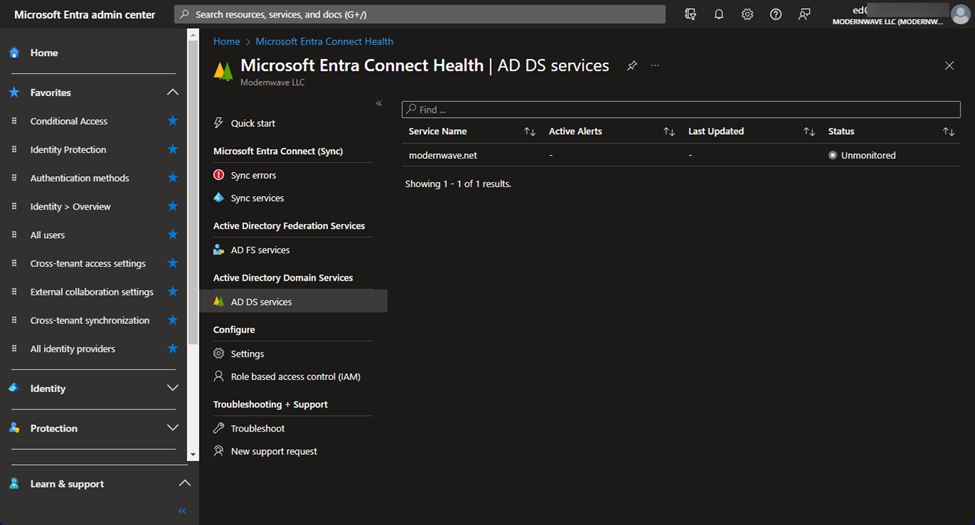The width and height of the screenshot is (975, 525).
Task: Pin the AD DS services blade
Action: (632, 65)
